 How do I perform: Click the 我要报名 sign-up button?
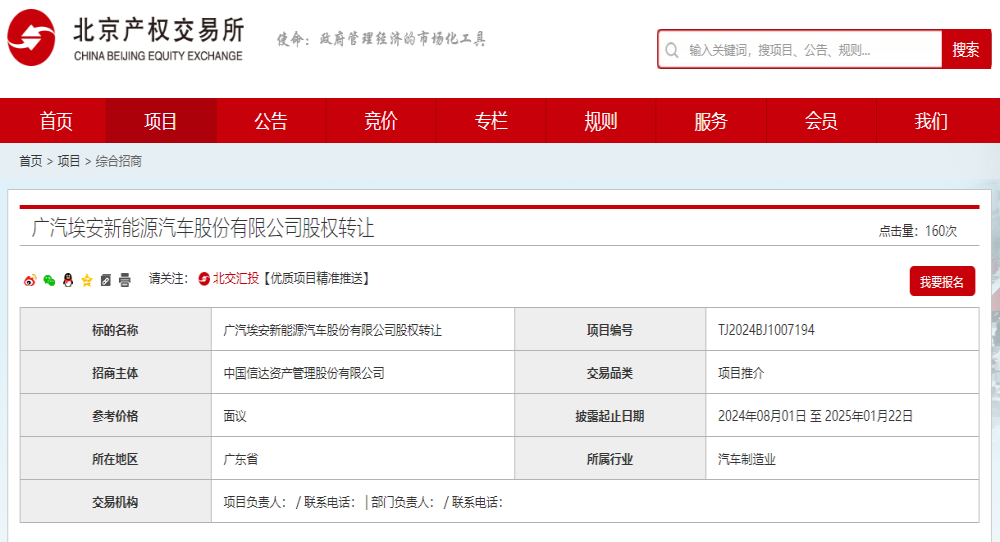(942, 281)
